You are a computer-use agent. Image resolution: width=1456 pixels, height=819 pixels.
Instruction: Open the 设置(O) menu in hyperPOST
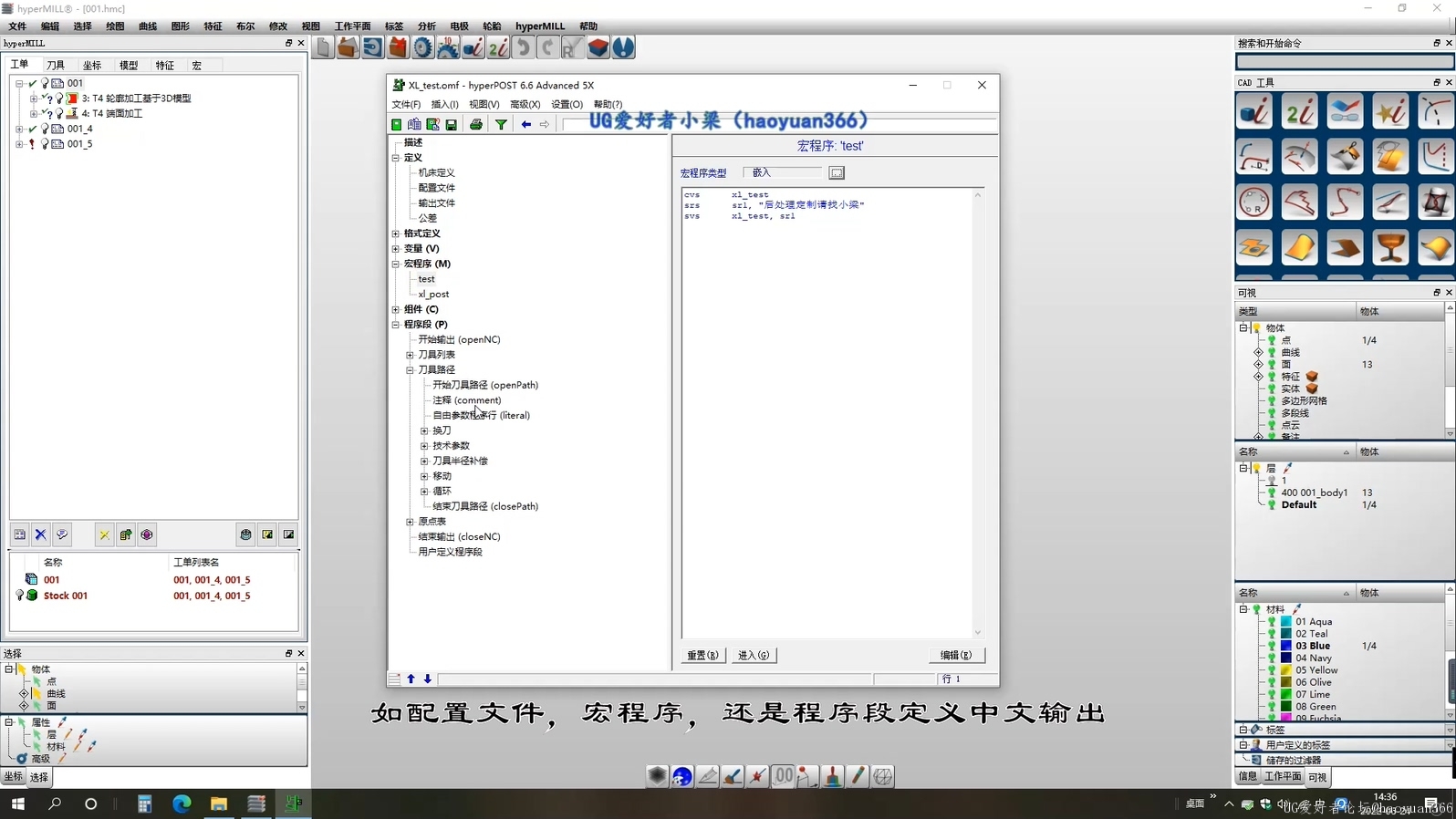tap(567, 104)
